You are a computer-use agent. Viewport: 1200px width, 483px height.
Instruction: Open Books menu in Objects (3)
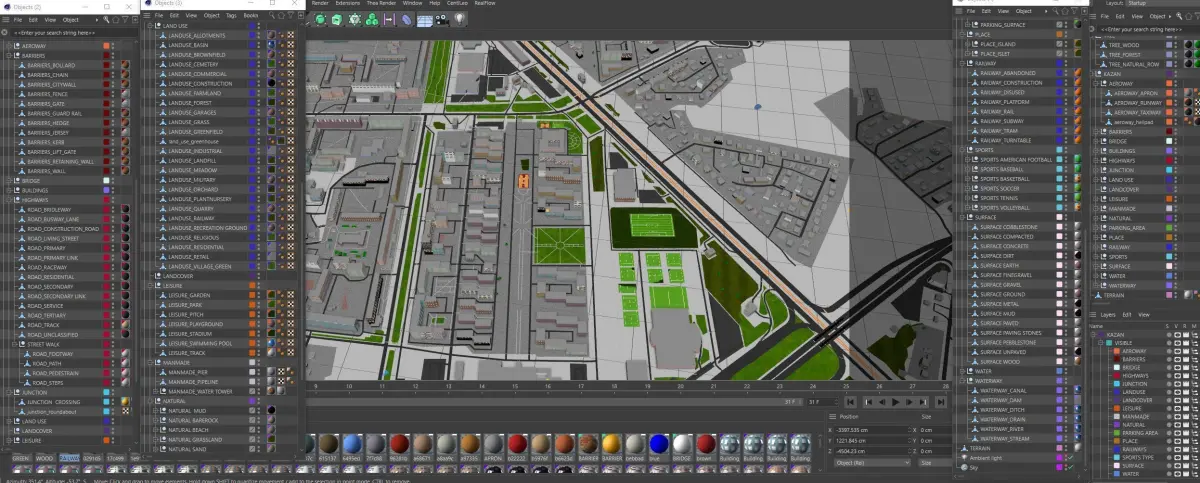[x=250, y=15]
